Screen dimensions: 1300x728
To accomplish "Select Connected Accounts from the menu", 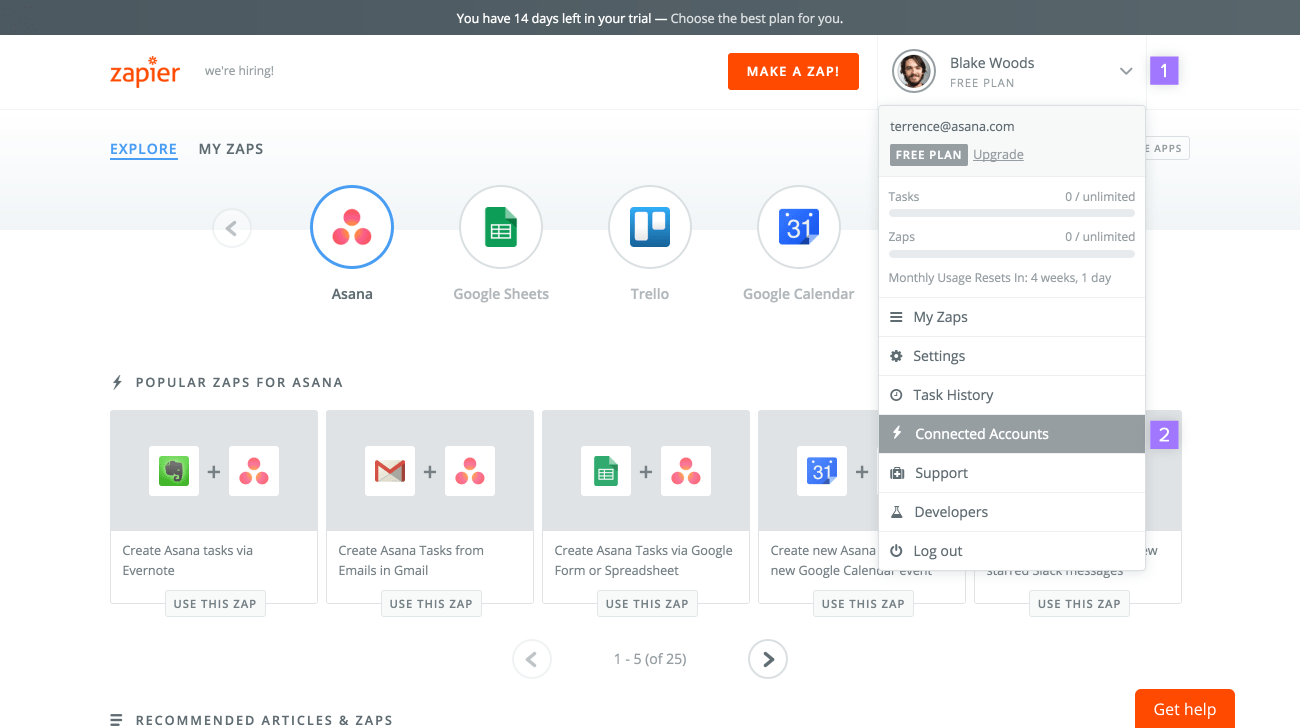I will [979, 433].
